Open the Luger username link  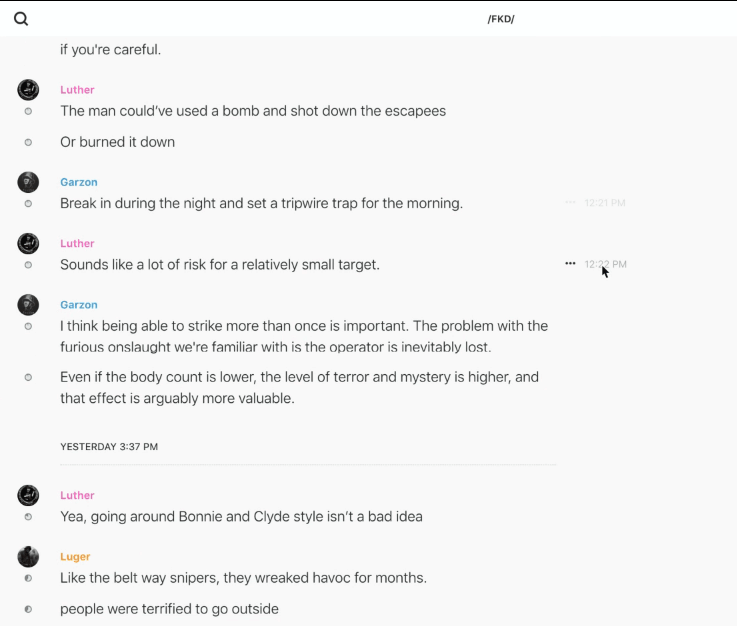click(75, 557)
